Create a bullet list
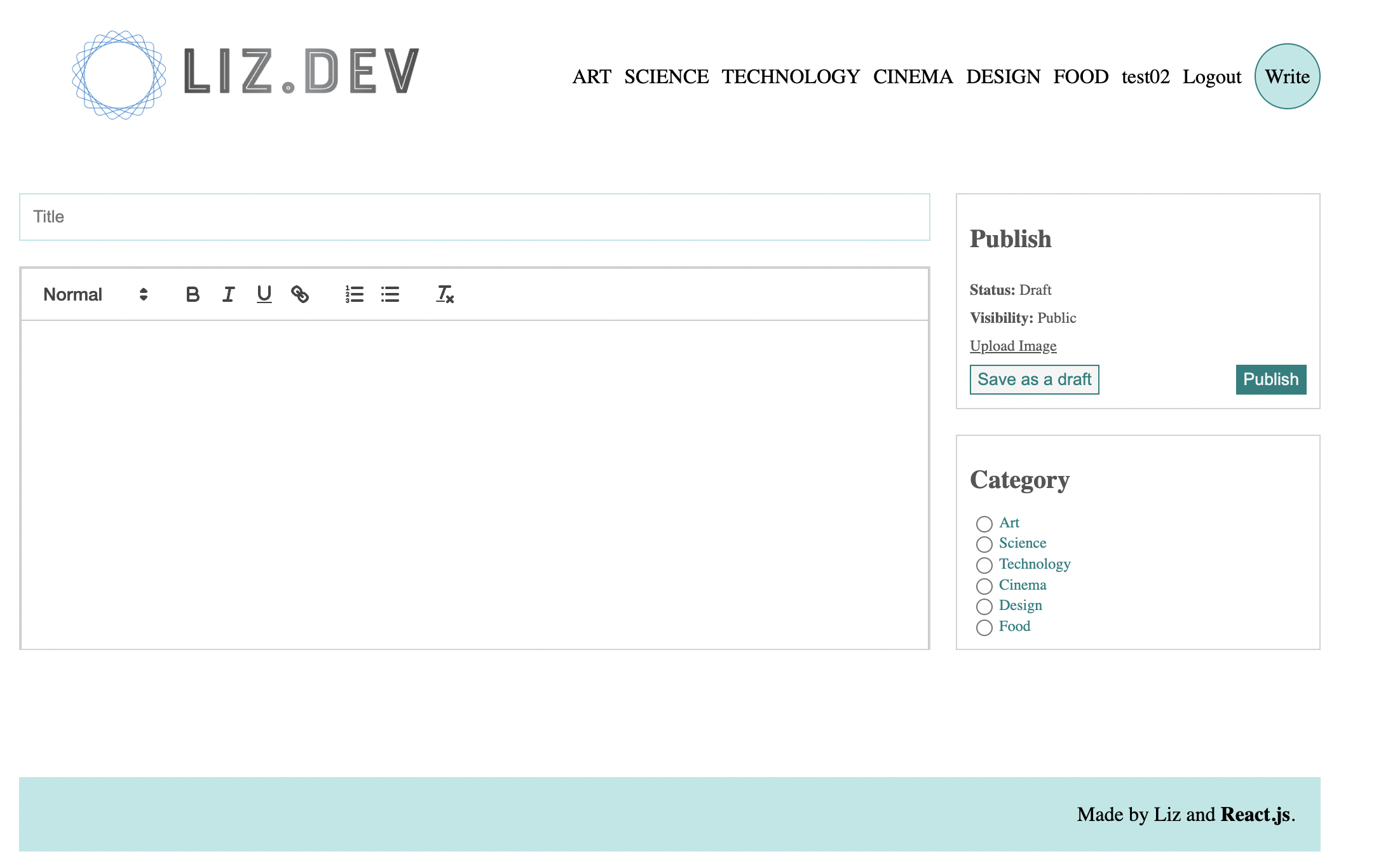Image resolution: width=1388 pixels, height=868 pixels. (x=390, y=294)
